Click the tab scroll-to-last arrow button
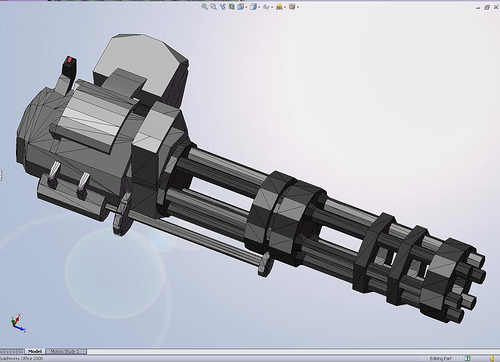The height and width of the screenshot is (362, 500). 20,352
